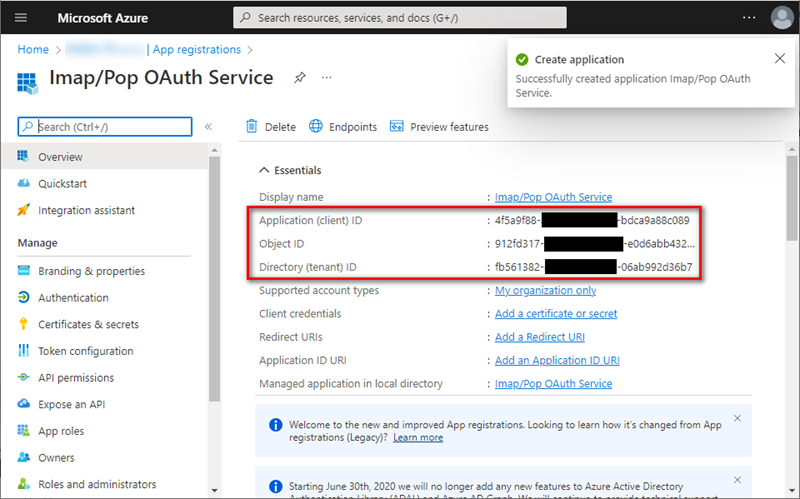This screenshot has width=800, height=499.
Task: Select Authentication in Manage menu
Action: (73, 298)
